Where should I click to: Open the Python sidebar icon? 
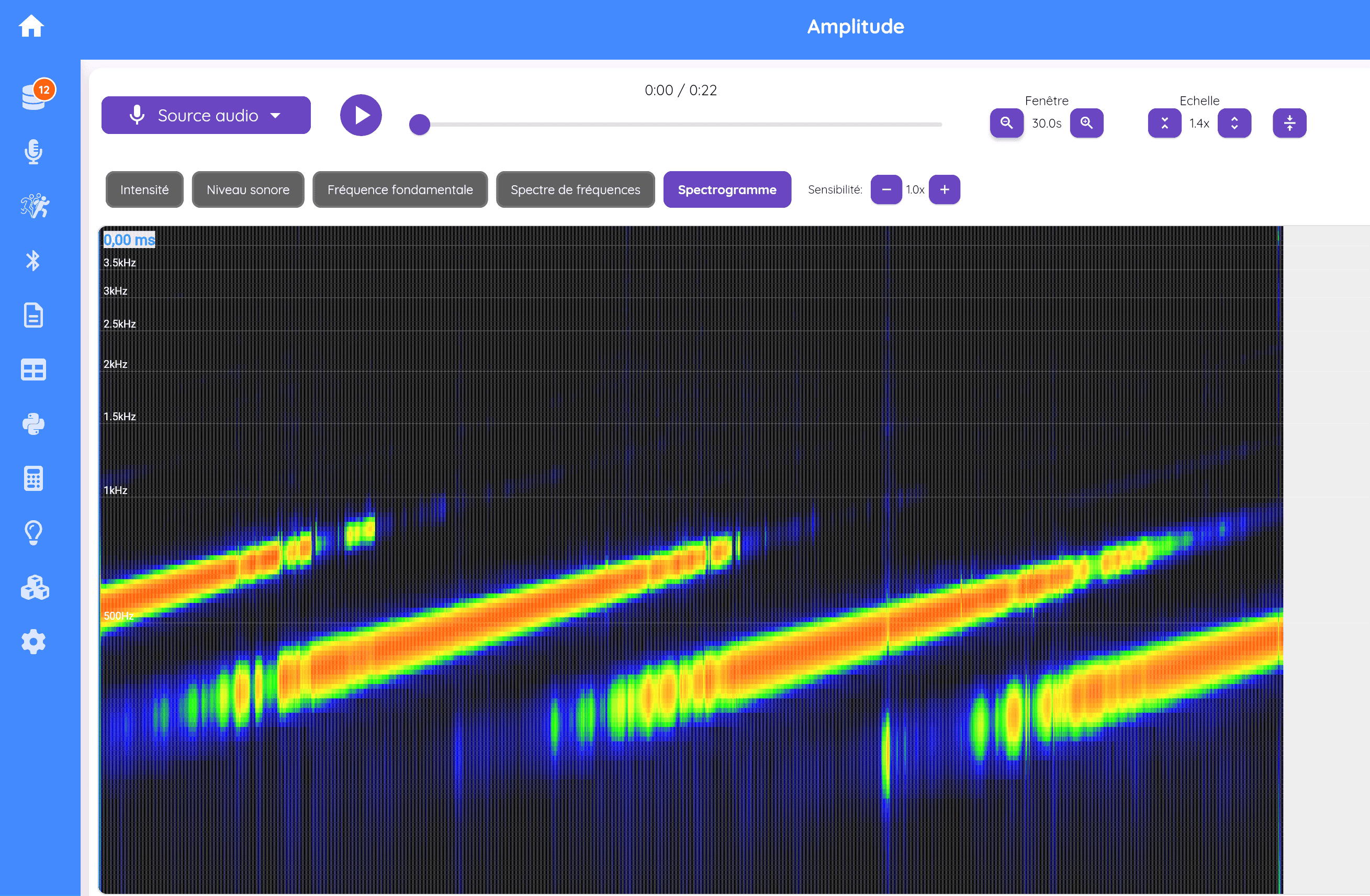pyautogui.click(x=33, y=424)
